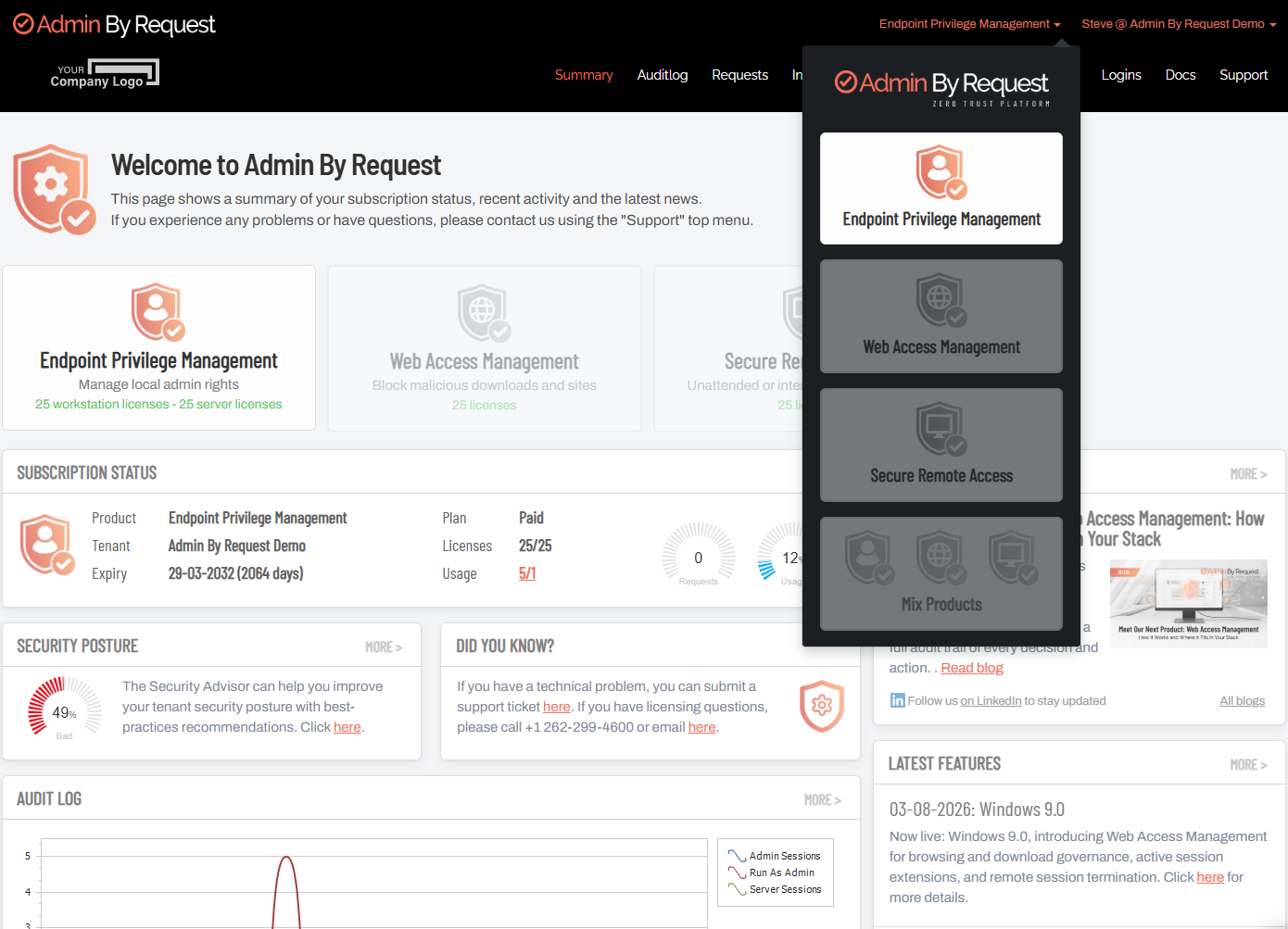Open the Docs tab
Screen dimensions: 1288x929
click(1181, 75)
